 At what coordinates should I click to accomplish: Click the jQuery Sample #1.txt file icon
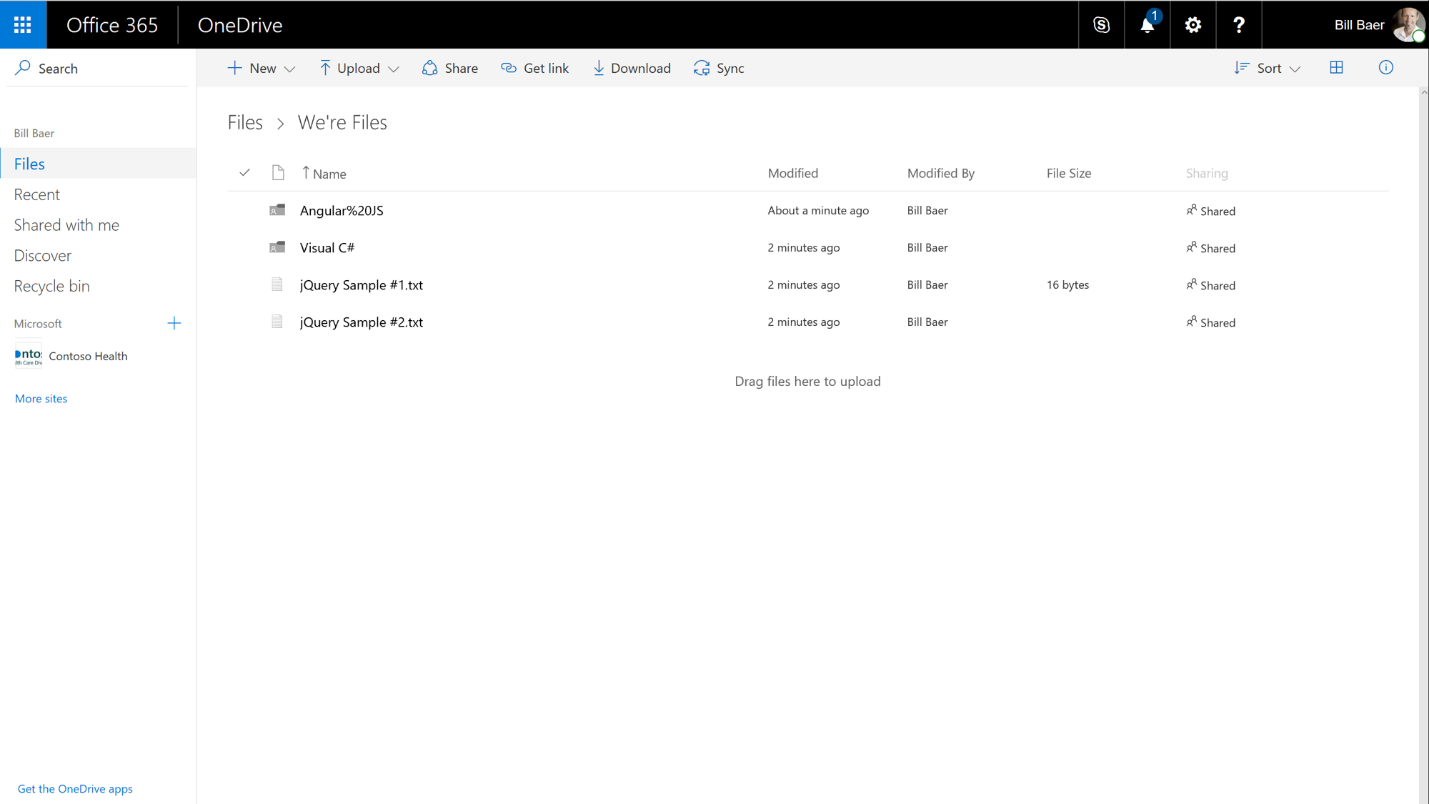coord(277,285)
